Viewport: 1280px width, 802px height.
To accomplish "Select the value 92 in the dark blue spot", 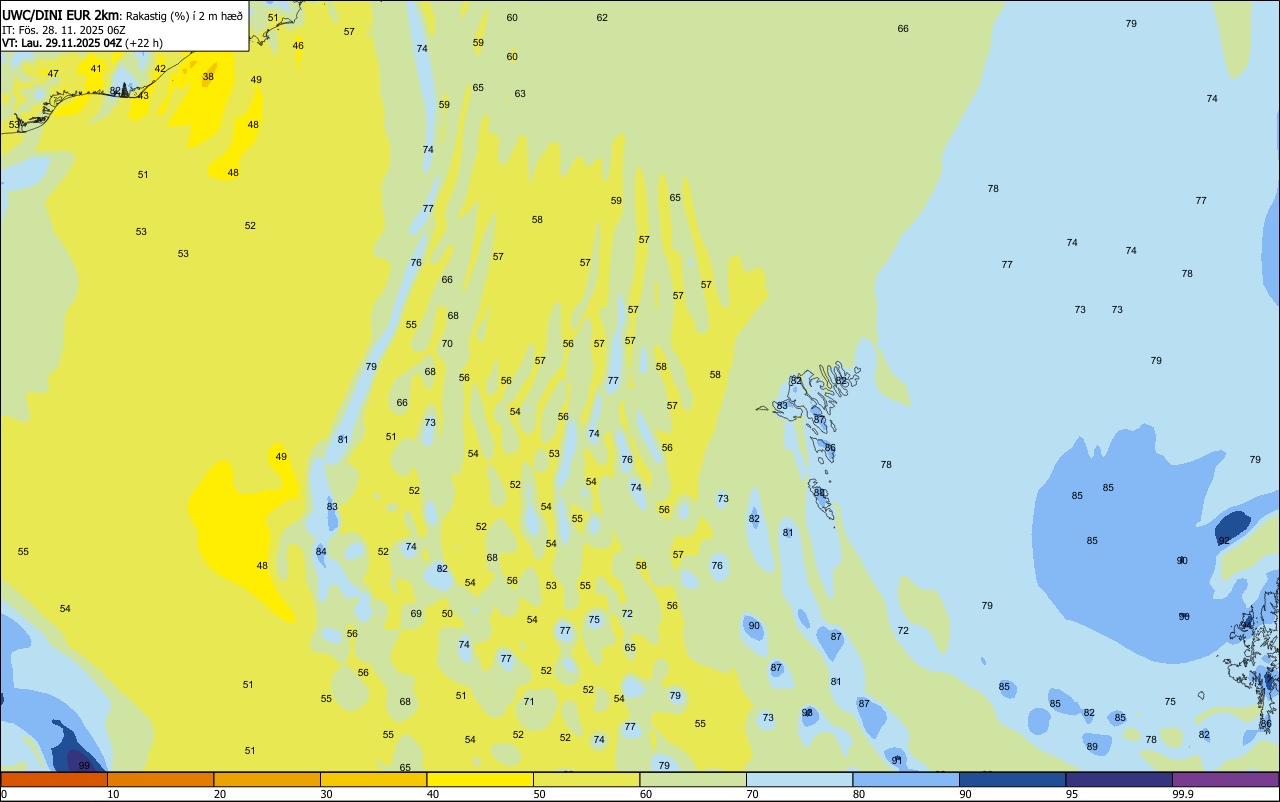I will [1224, 541].
